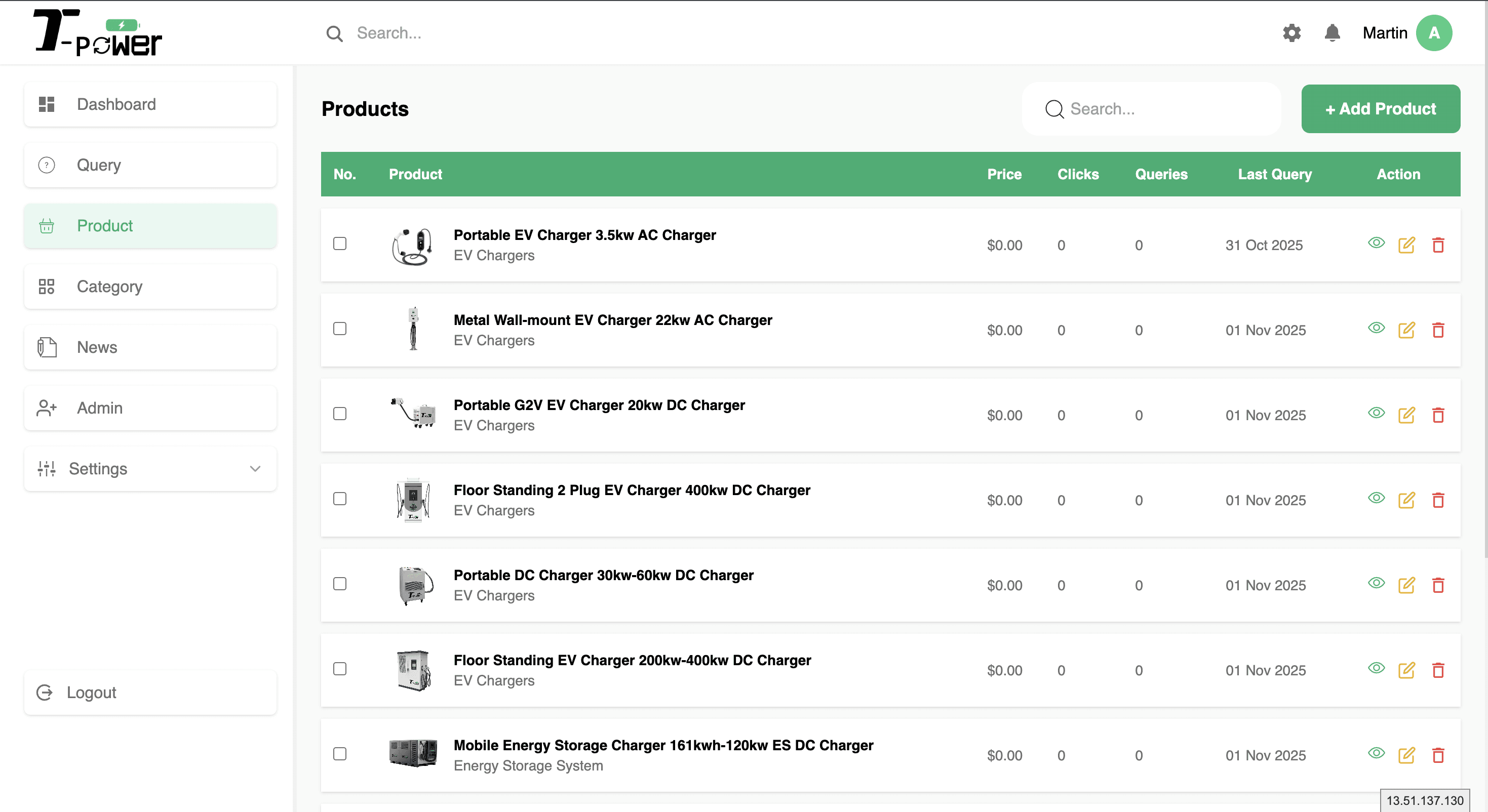Open the Metal Wall-mount EV Charger thumbnail
Viewport: 1488px width, 812px height.
tap(413, 329)
